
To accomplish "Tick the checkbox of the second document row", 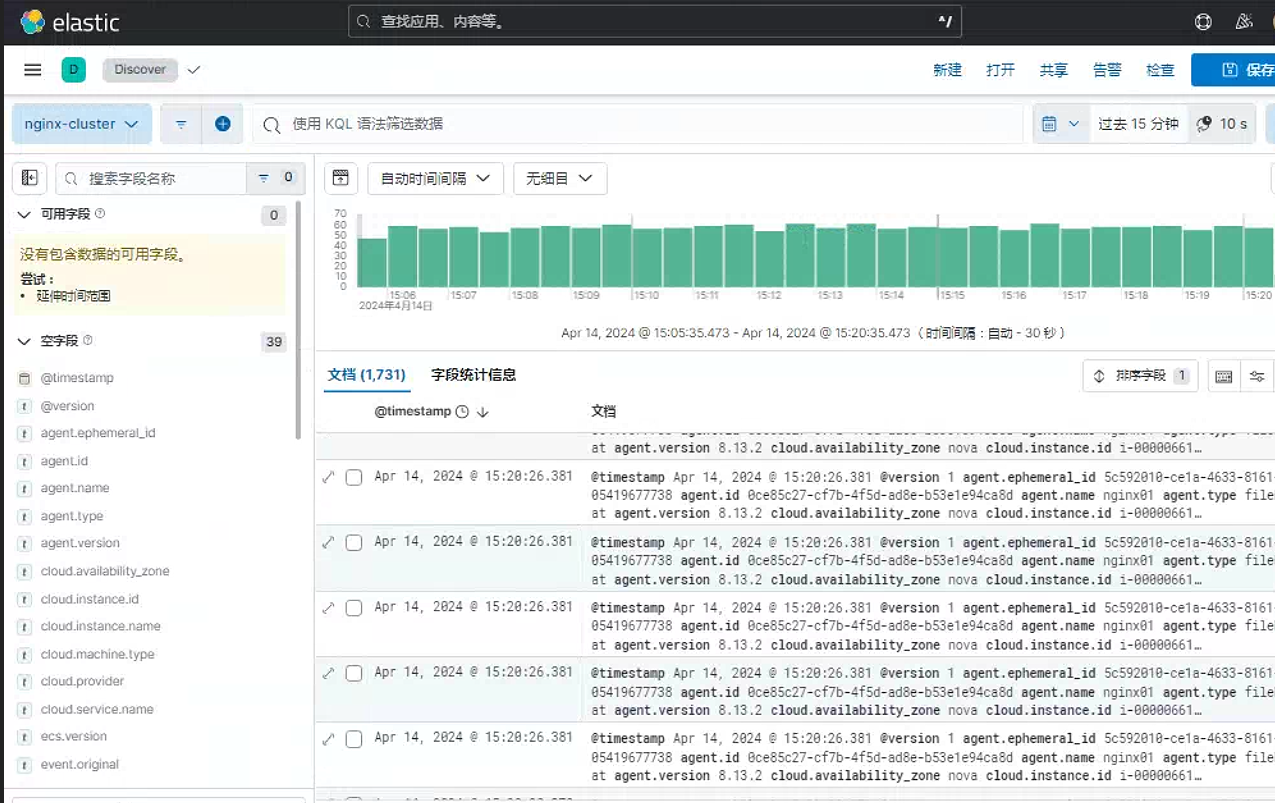I will pyautogui.click(x=354, y=543).
